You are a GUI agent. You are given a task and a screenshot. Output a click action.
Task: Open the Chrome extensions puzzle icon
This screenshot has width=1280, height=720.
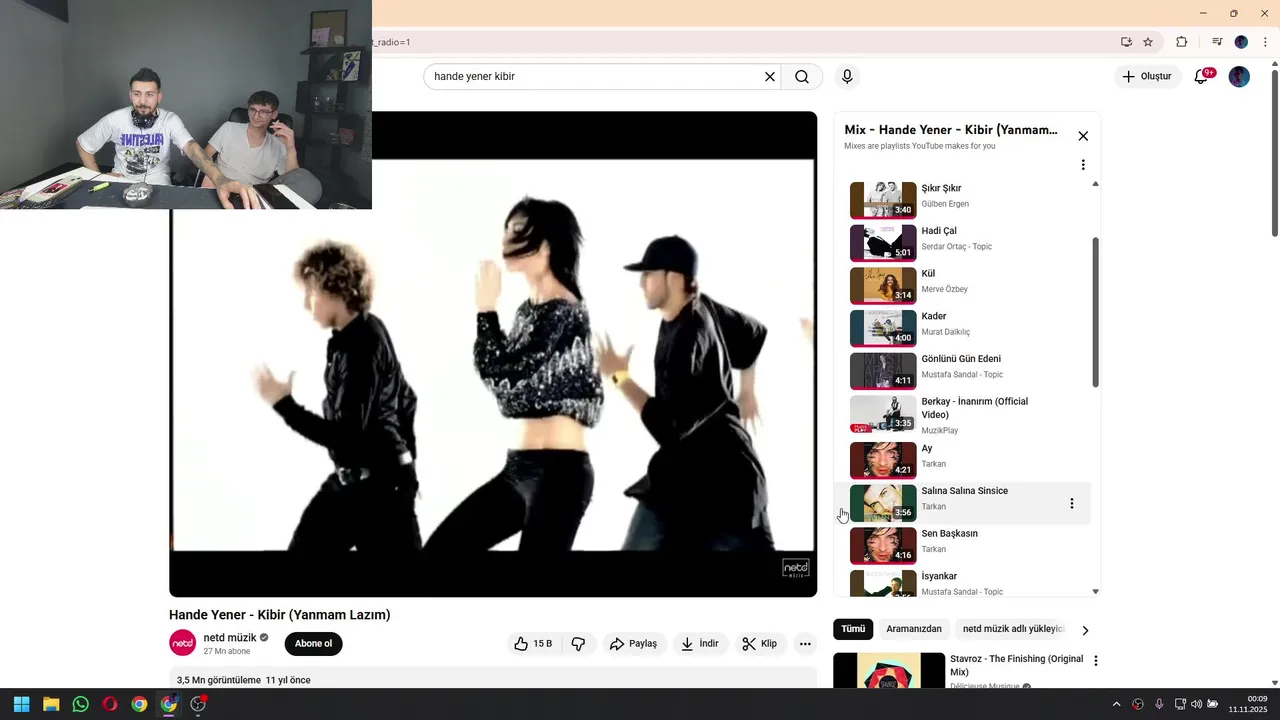pos(1181,42)
